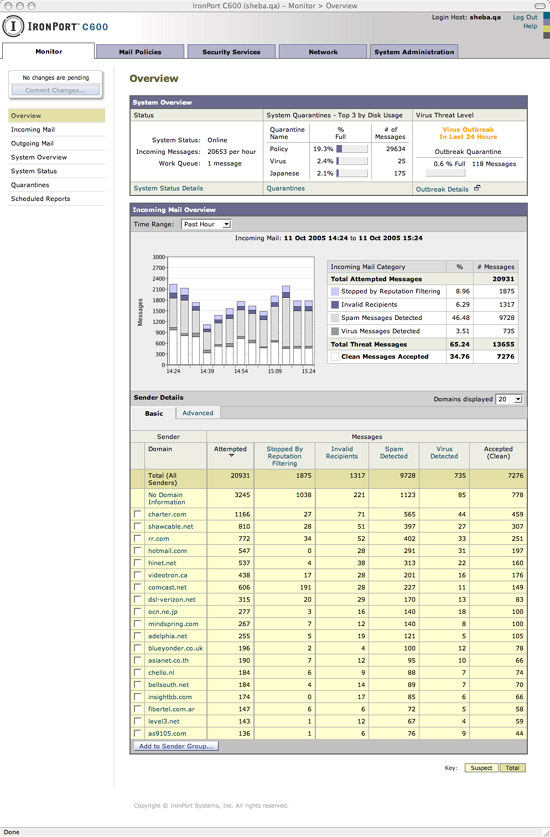Check the dsl-verizon.net checkbox
The image size is (550, 837).
(x=138, y=599)
